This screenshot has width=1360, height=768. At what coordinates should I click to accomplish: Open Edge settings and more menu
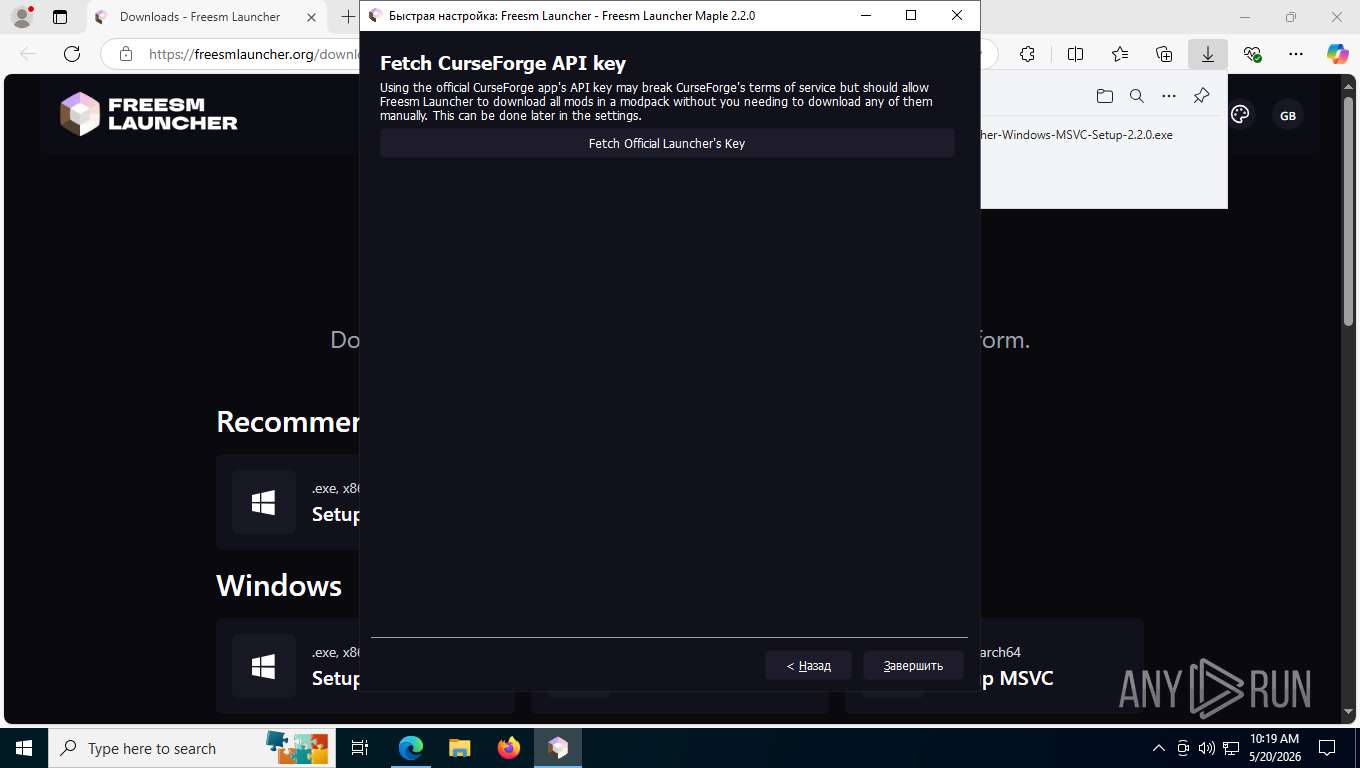1296,54
